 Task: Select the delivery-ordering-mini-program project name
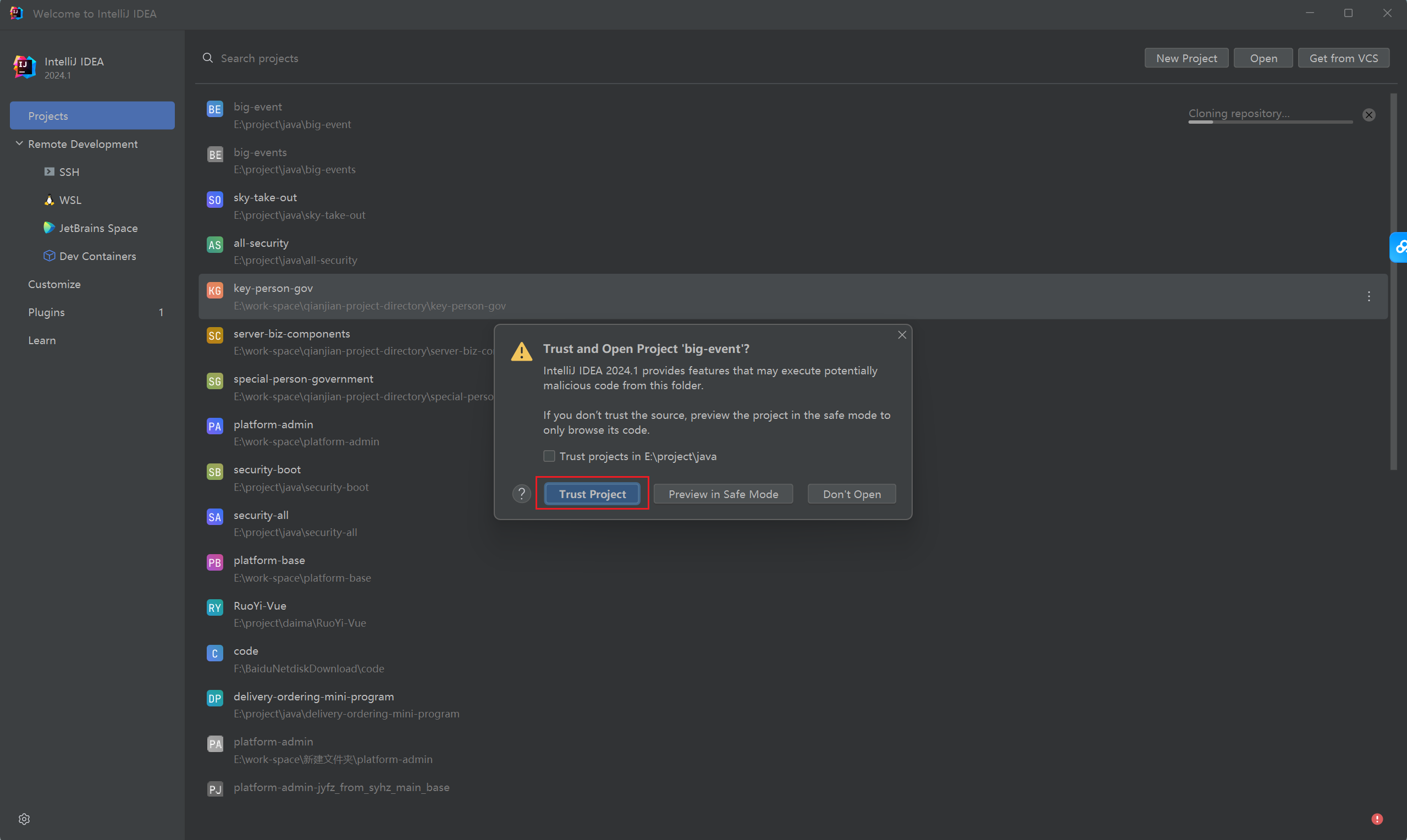pos(313,695)
